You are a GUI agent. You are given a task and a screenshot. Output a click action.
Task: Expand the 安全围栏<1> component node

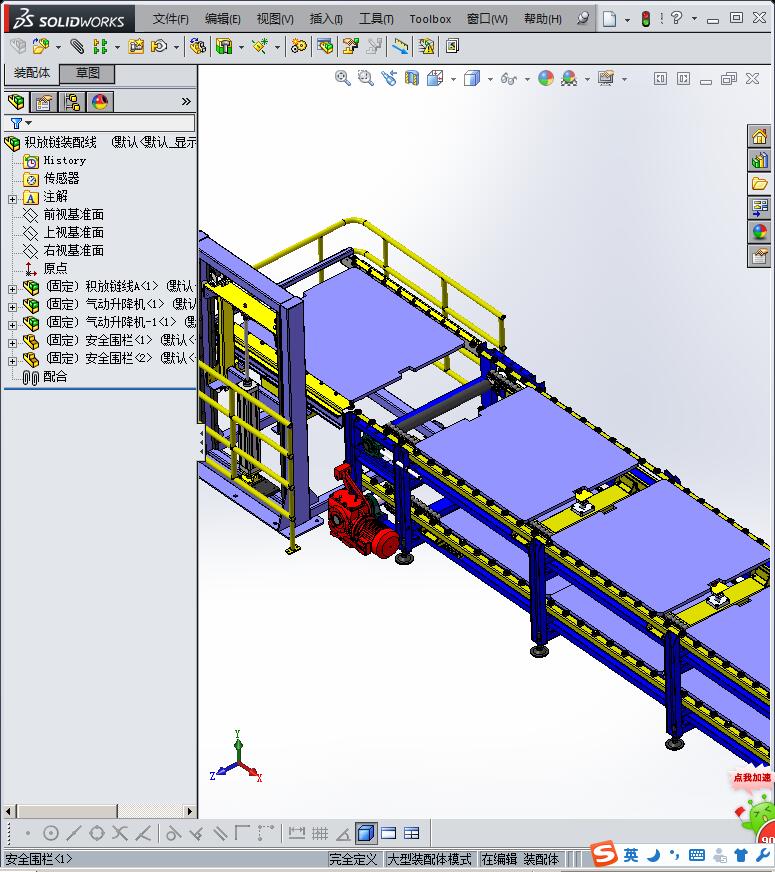[12, 343]
